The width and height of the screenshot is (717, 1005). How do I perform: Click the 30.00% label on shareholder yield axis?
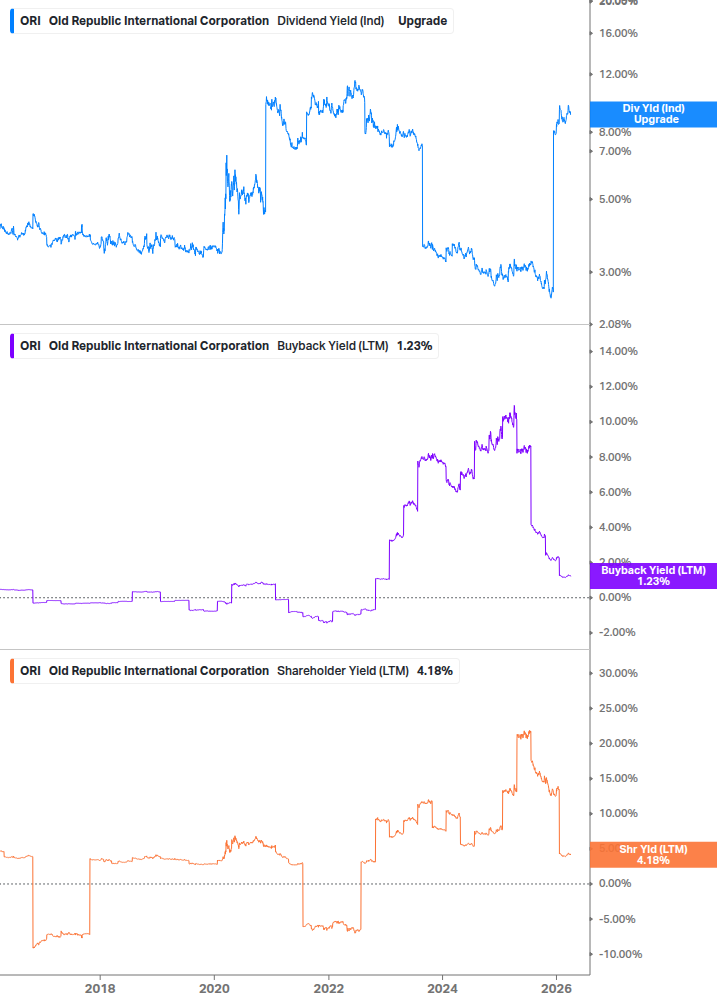click(x=618, y=674)
